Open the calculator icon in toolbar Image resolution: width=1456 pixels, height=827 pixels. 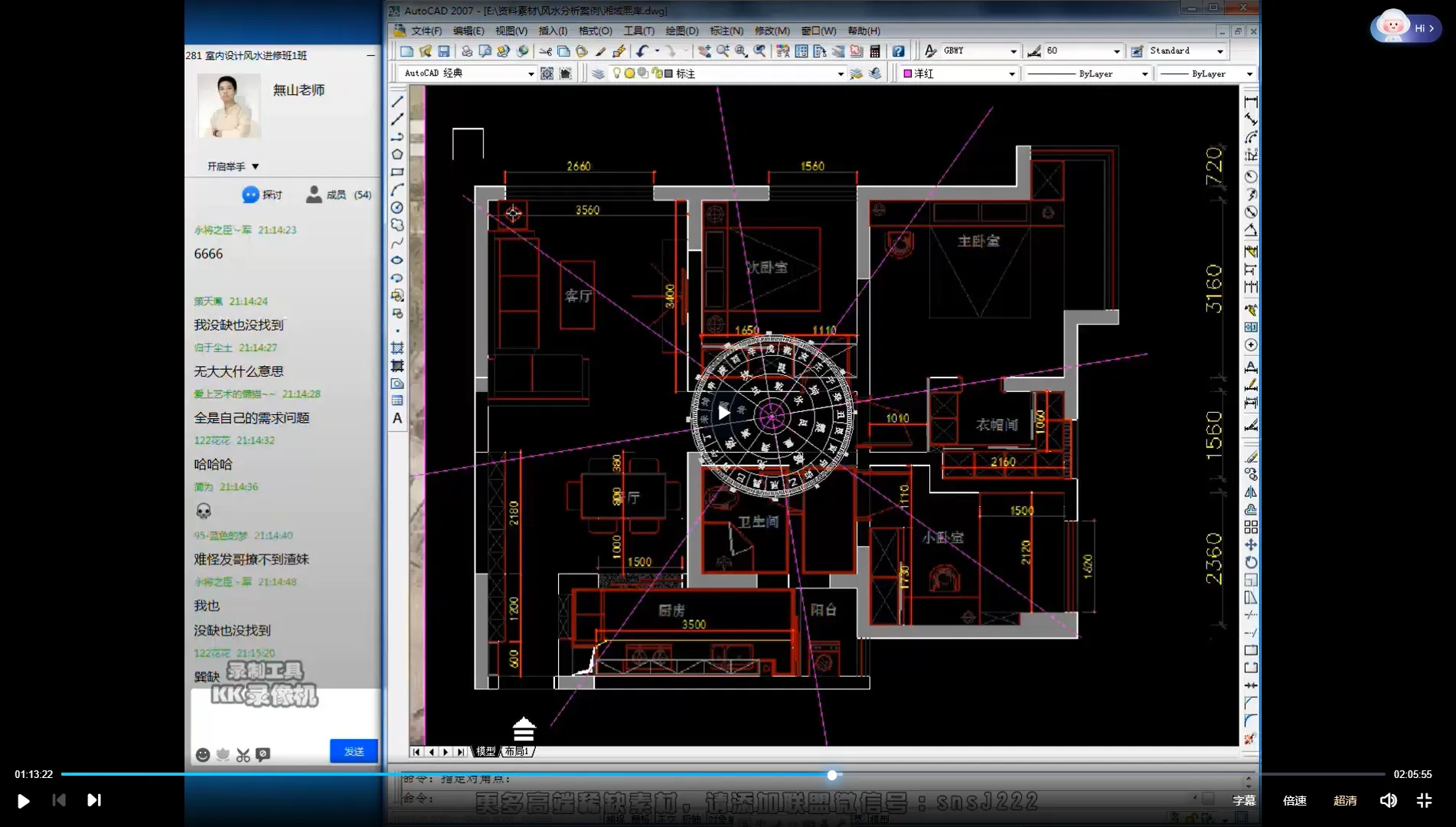[875, 51]
